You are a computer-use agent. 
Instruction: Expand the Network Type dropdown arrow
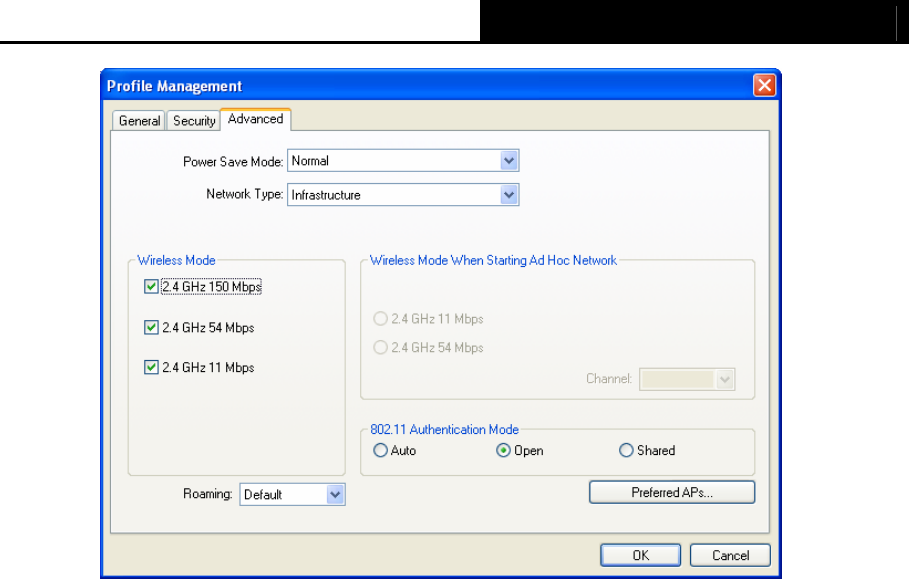(x=509, y=195)
